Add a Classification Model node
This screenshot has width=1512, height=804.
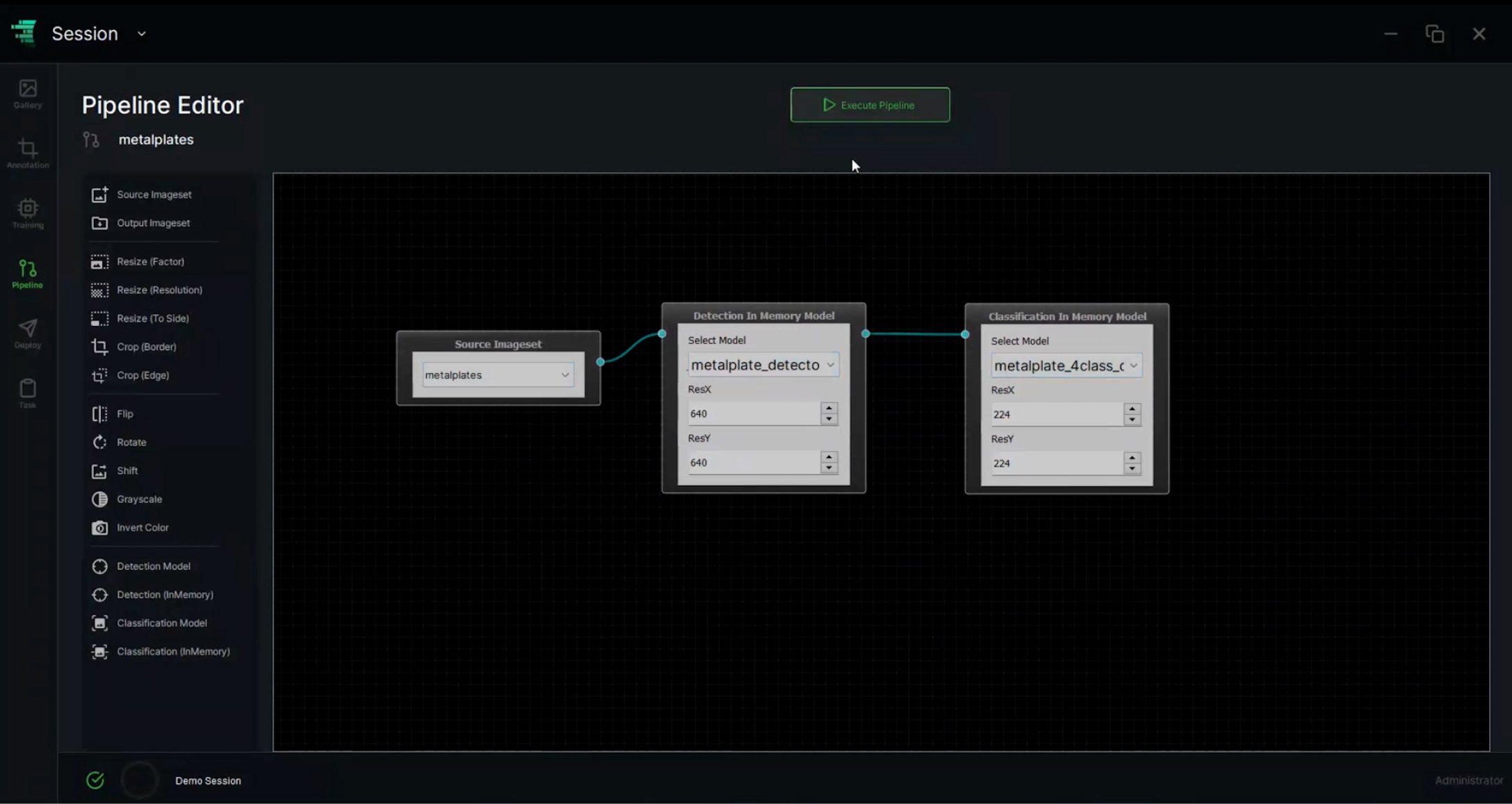[149, 623]
